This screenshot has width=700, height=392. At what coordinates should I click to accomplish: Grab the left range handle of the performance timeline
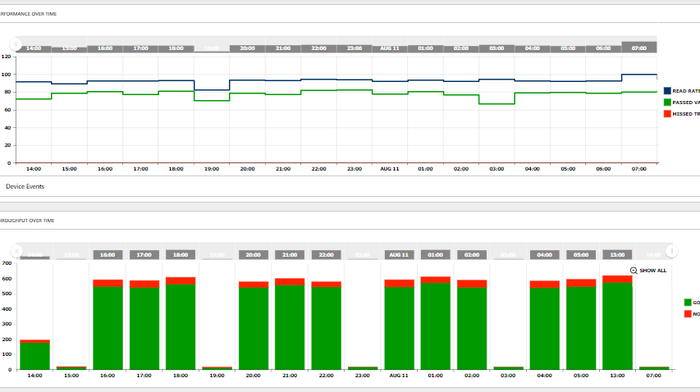coord(16,45)
